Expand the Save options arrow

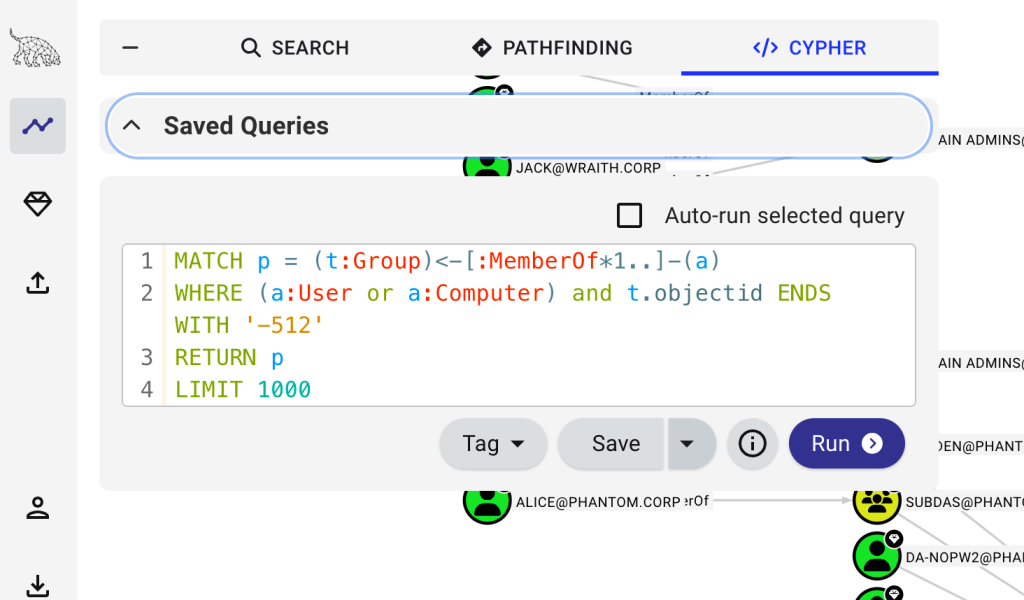pyautogui.click(x=687, y=444)
